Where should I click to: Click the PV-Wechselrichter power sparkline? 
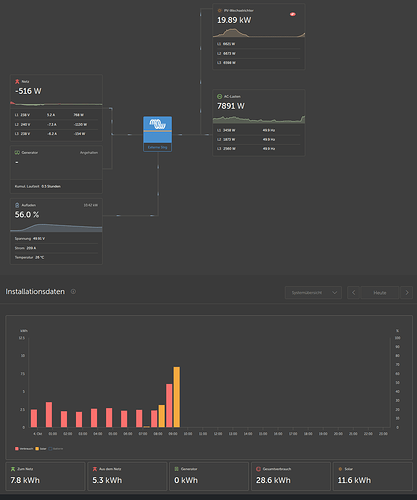click(259, 33)
